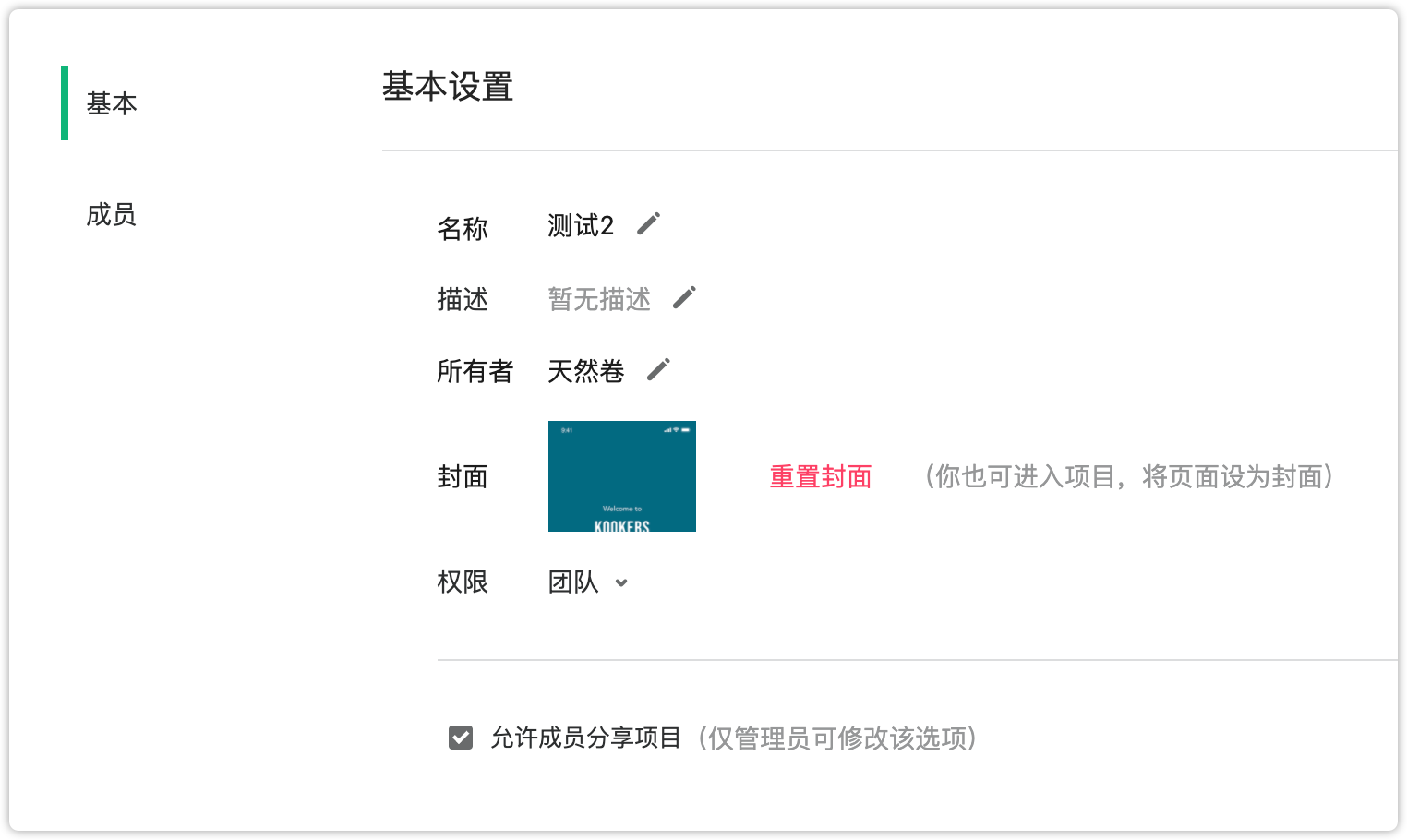Click the 权限 label
Screen dimensions: 1407x840
pos(463,582)
